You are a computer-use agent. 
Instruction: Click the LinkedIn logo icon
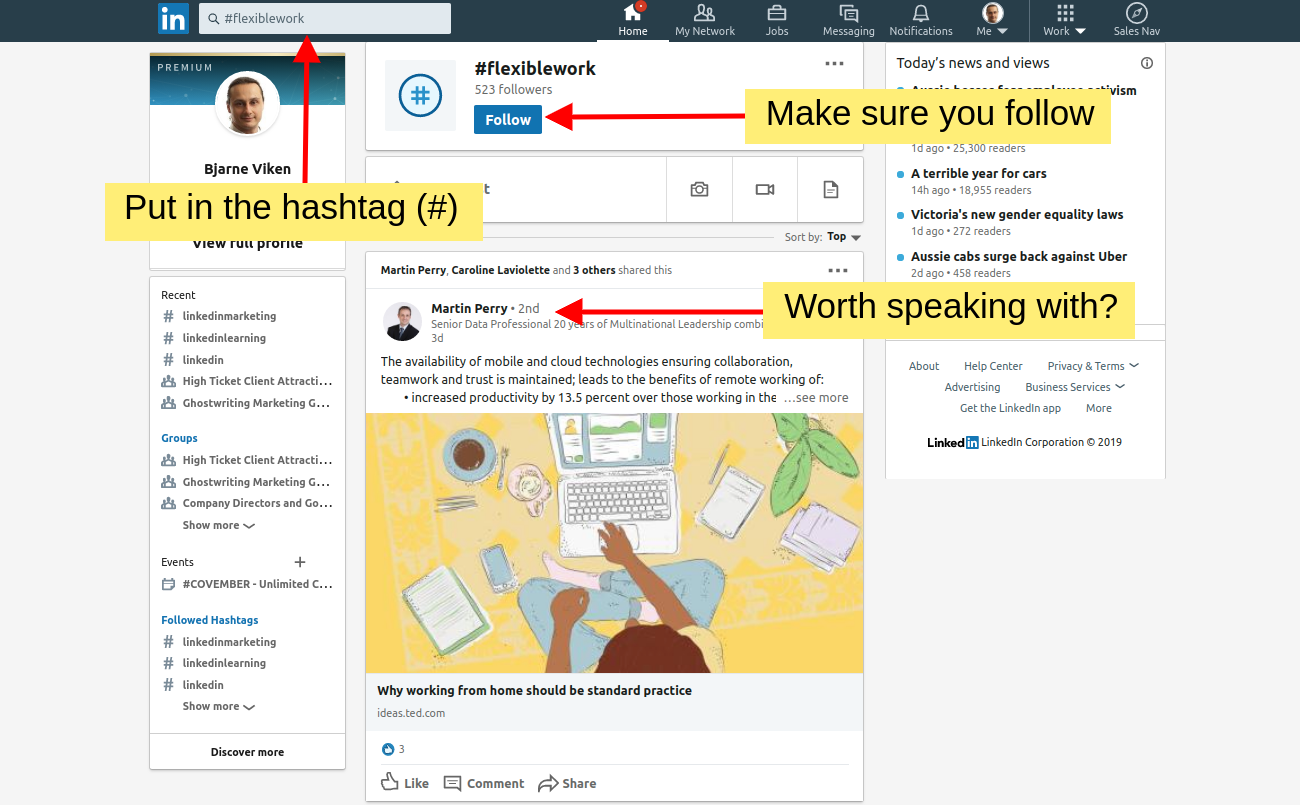coord(173,19)
